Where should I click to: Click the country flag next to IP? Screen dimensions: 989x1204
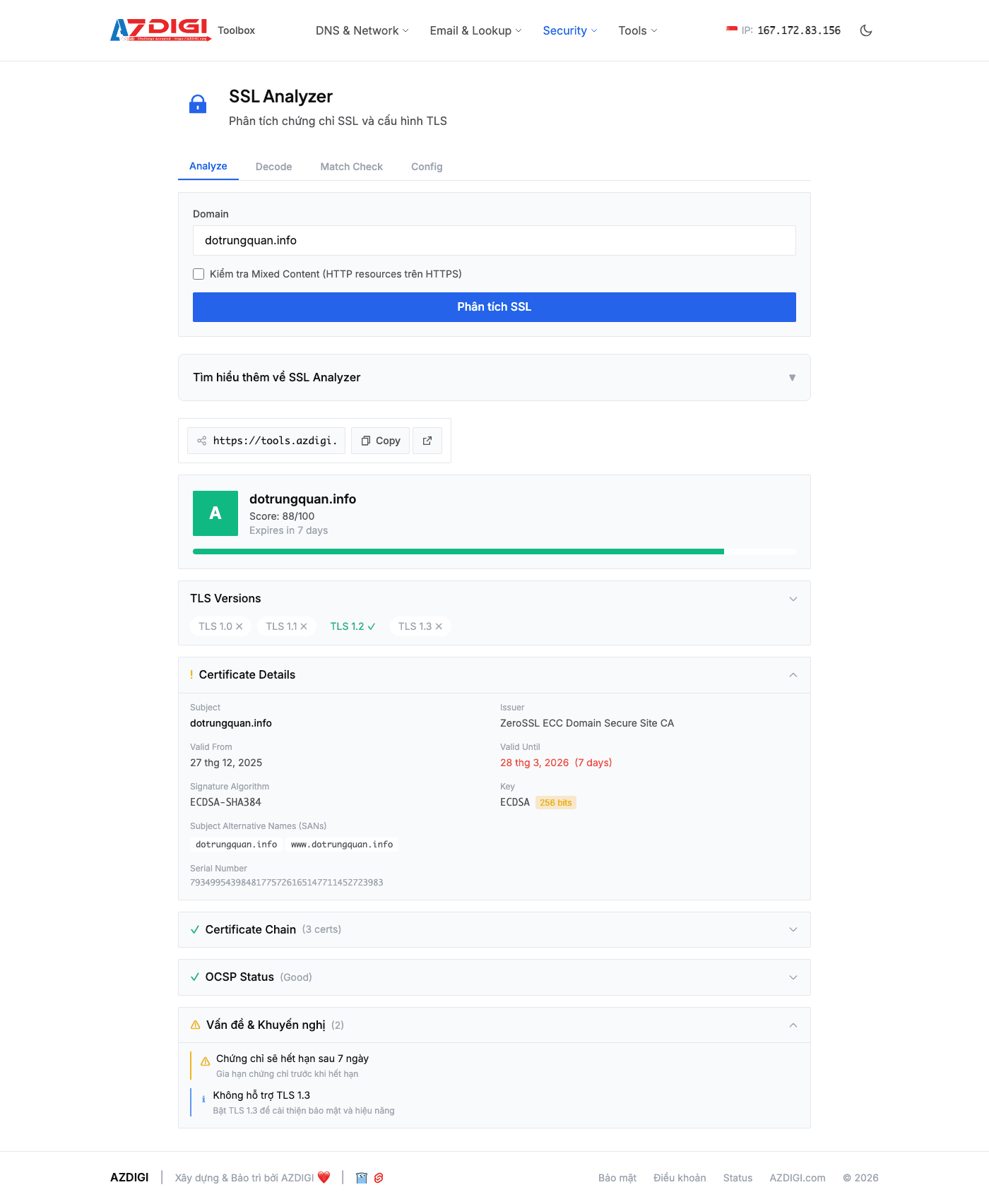732,30
